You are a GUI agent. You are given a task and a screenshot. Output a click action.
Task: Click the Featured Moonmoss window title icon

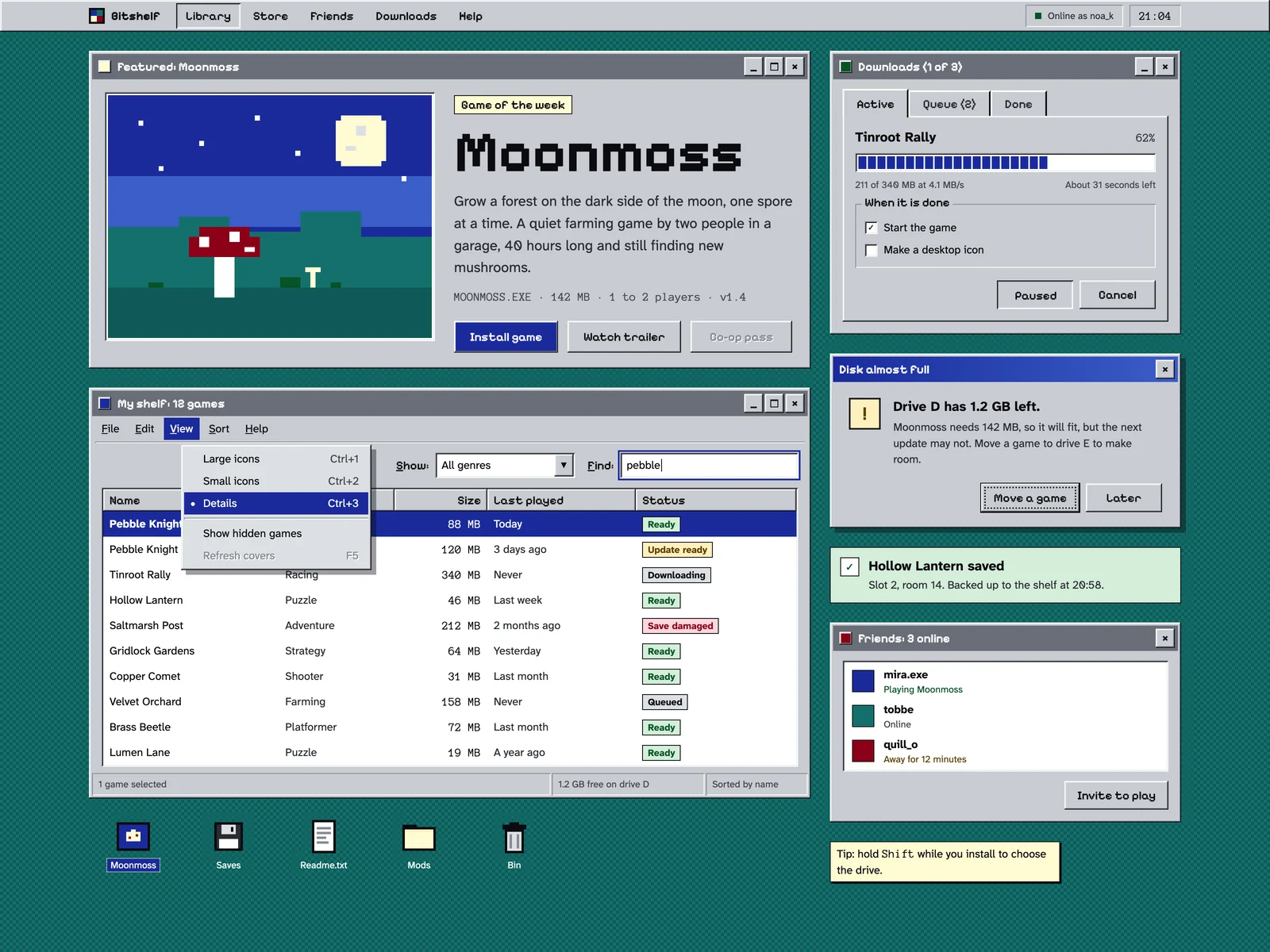tap(104, 67)
